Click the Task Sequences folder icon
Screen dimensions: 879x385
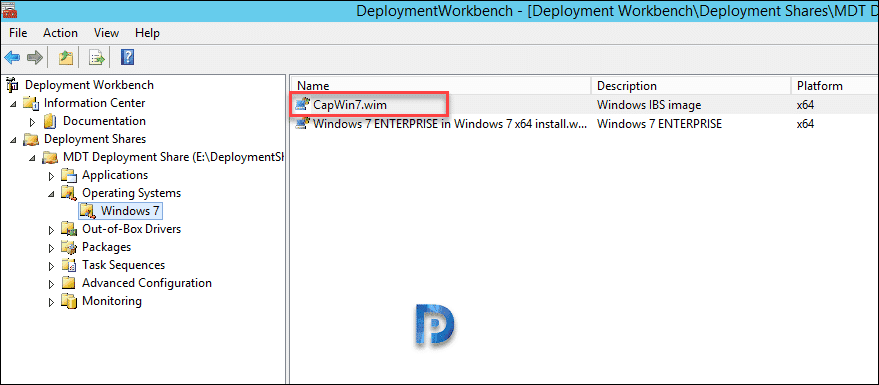tap(68, 265)
